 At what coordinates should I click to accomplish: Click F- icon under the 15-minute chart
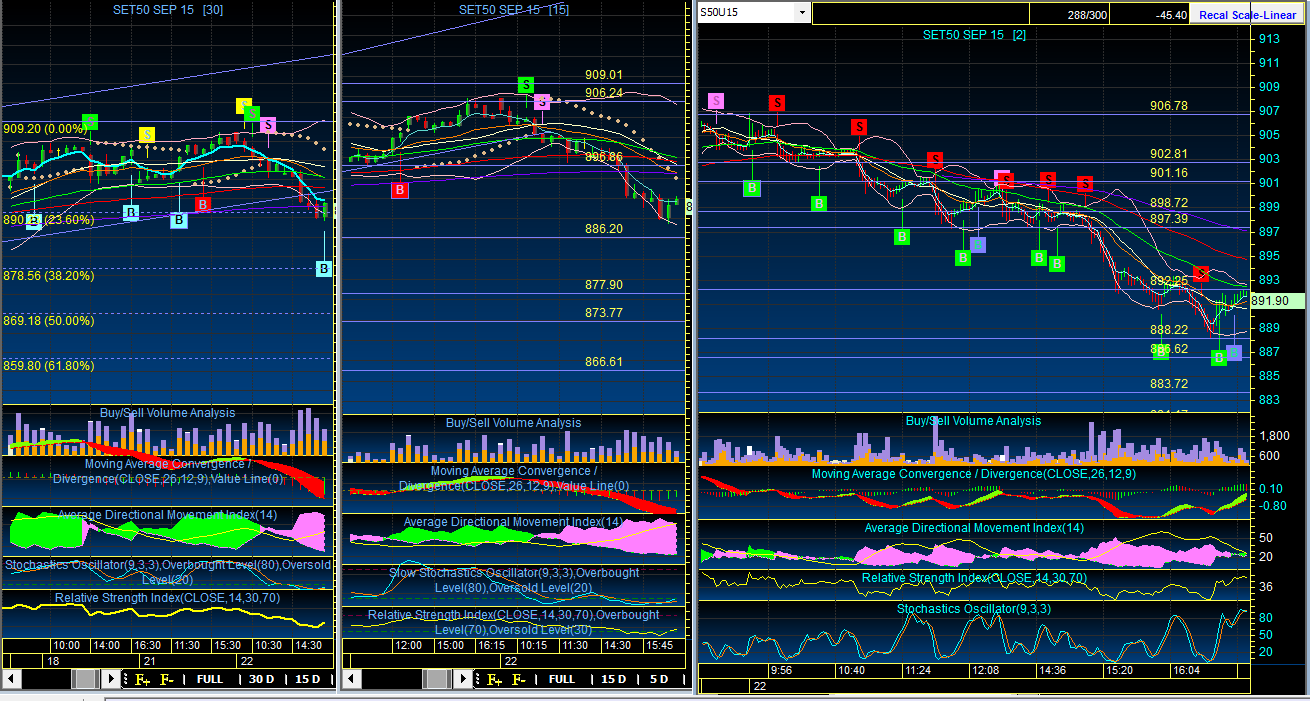click(519, 679)
